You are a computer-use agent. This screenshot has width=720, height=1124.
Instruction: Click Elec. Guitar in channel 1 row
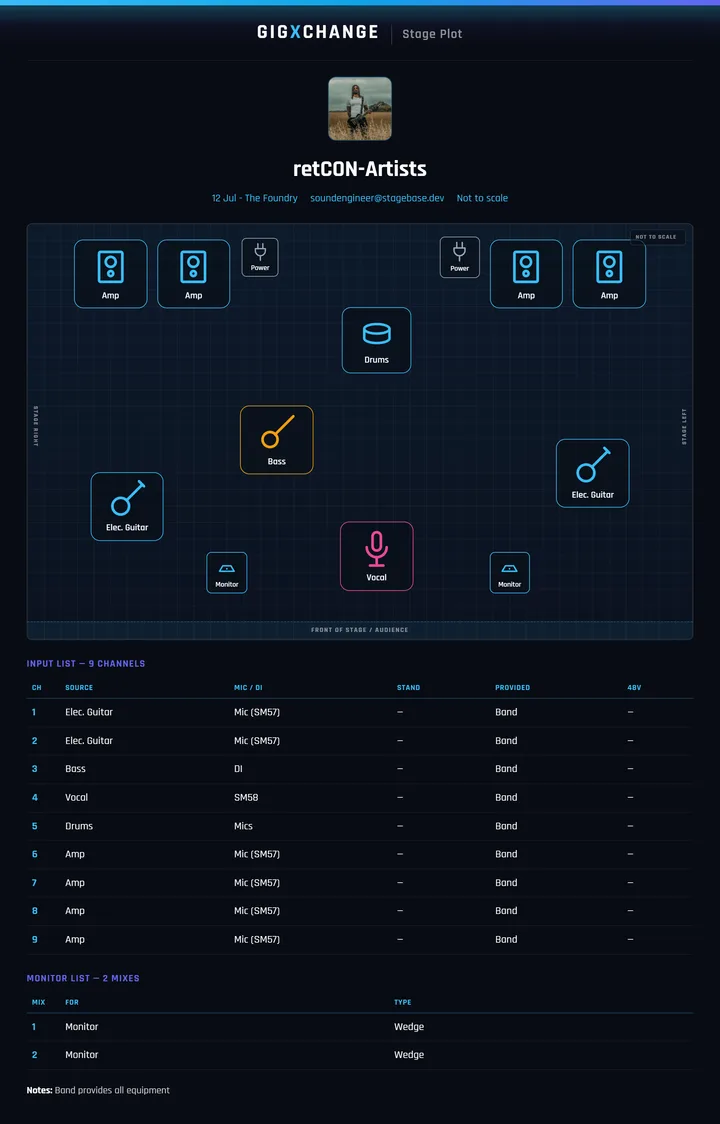(89, 712)
